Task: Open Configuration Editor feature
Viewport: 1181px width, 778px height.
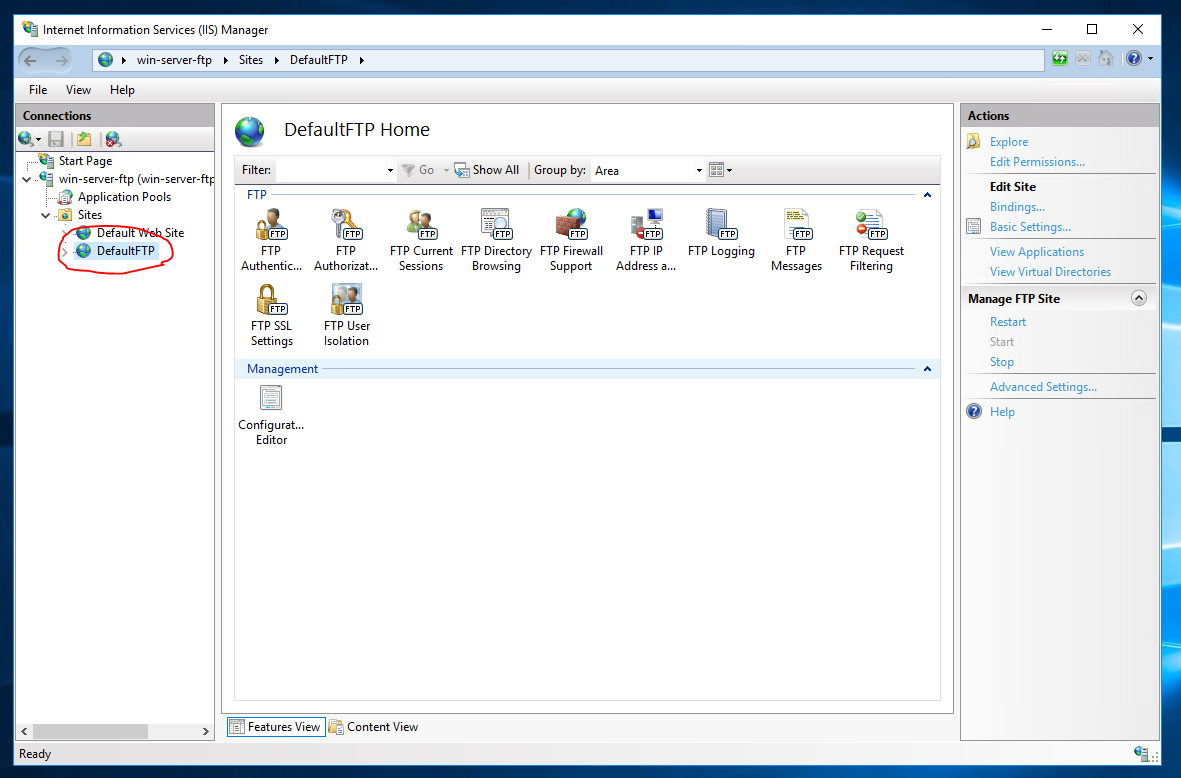Action: 271,415
